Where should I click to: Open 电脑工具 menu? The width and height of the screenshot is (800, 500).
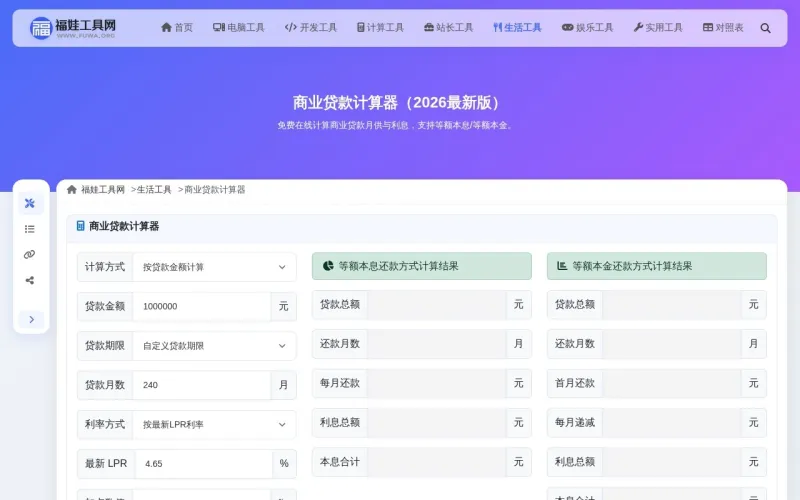tap(239, 28)
